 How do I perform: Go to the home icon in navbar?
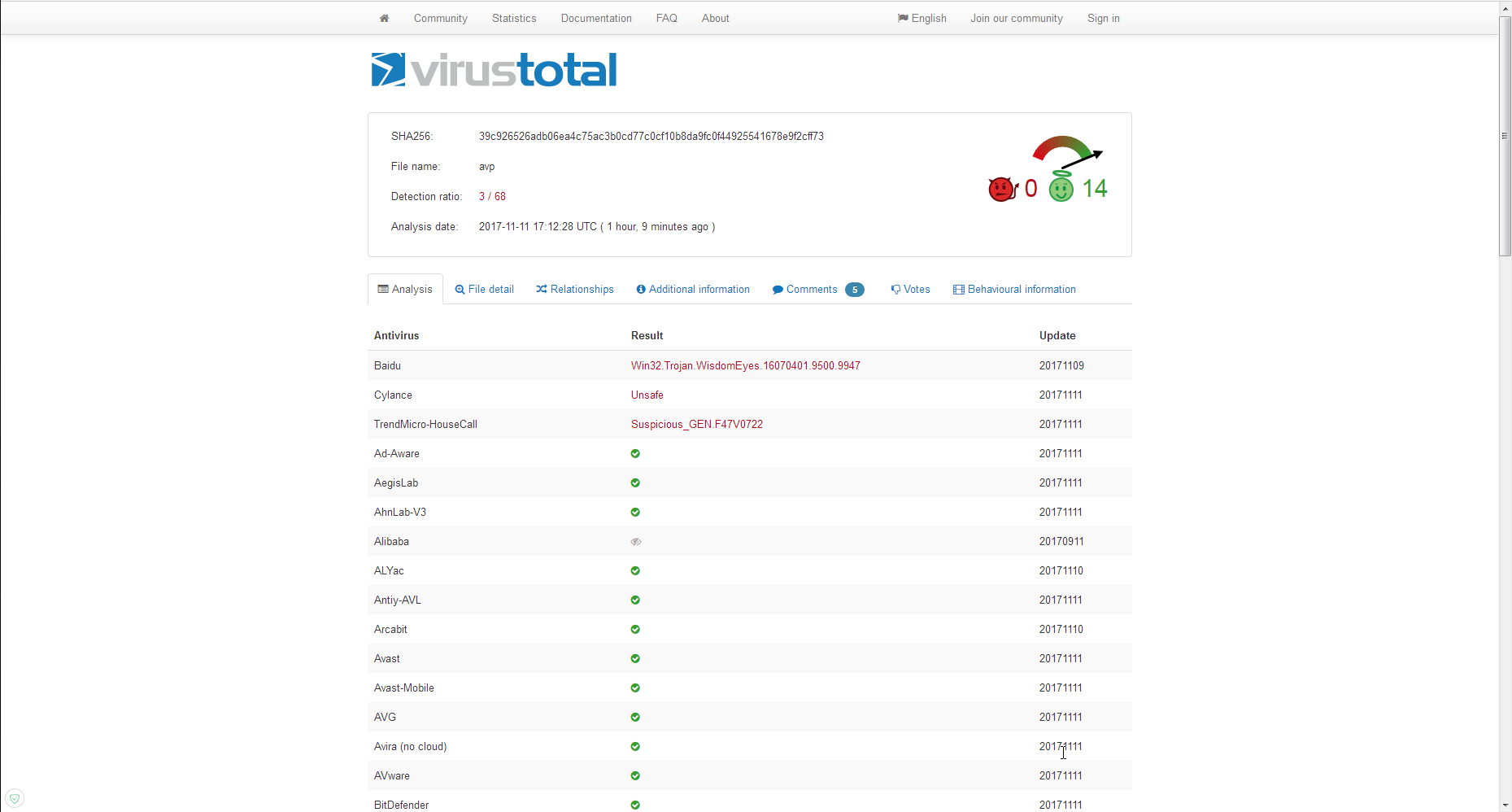pos(384,18)
